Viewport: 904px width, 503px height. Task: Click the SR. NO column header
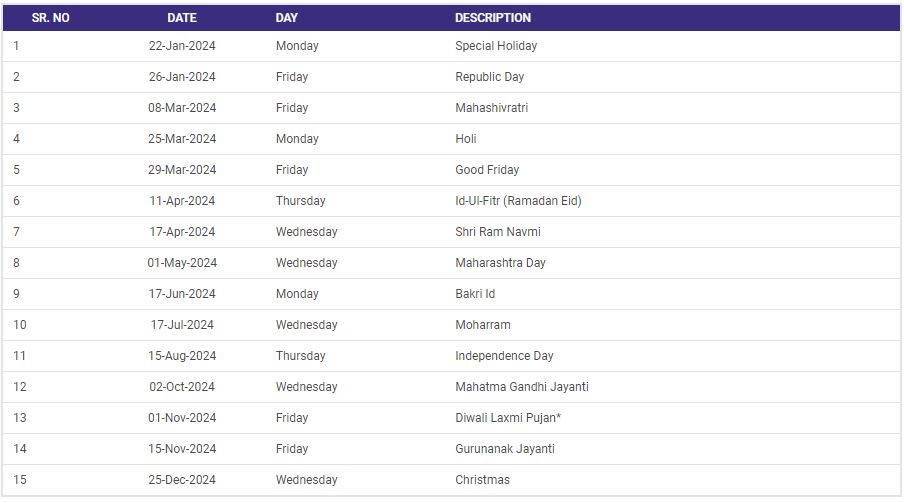[50, 18]
